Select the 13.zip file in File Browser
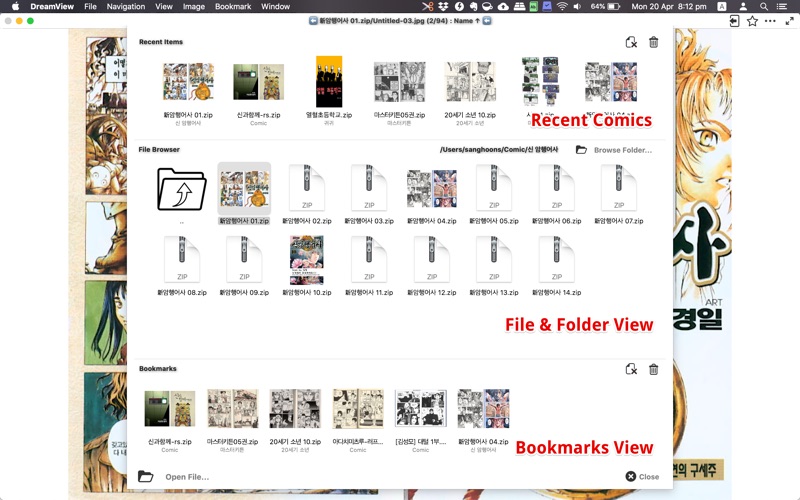 (494, 259)
